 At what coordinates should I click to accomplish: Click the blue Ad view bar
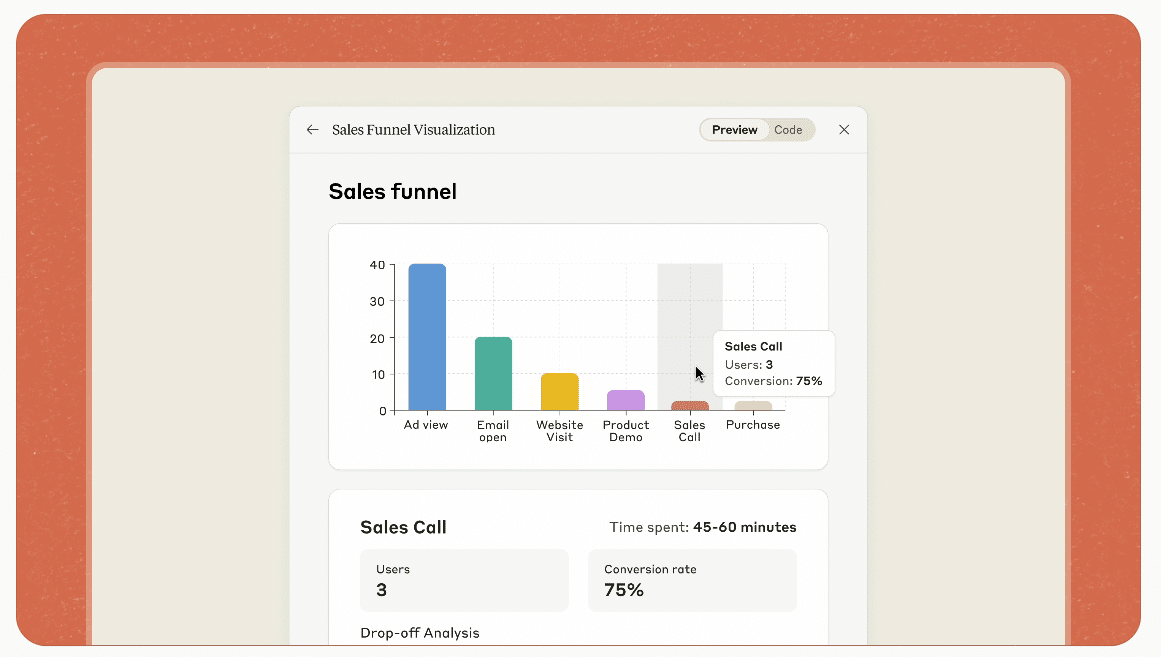coord(427,337)
